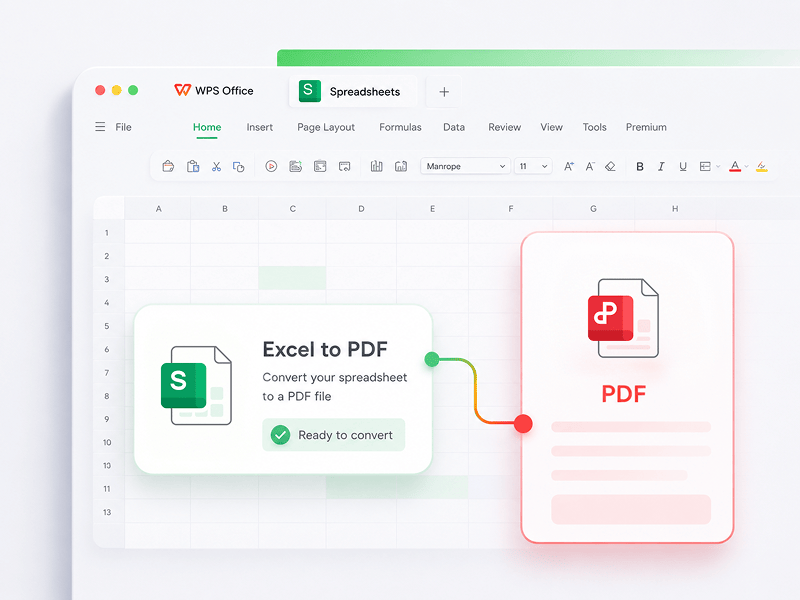800x600 pixels.
Task: Increase font size with the A+ icon
Action: click(568, 166)
